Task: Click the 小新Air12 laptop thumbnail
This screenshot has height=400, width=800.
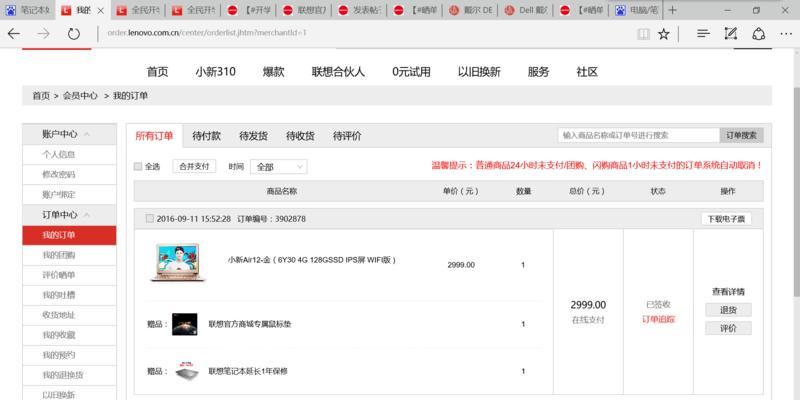Action: tap(178, 263)
